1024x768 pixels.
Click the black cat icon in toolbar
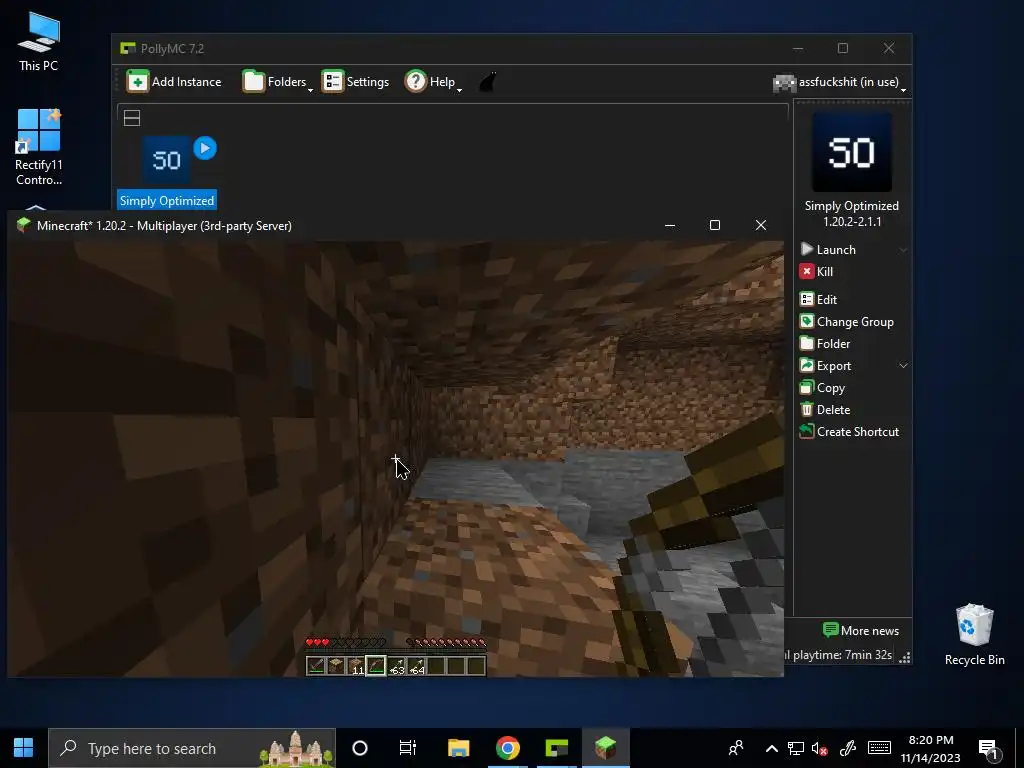point(487,82)
